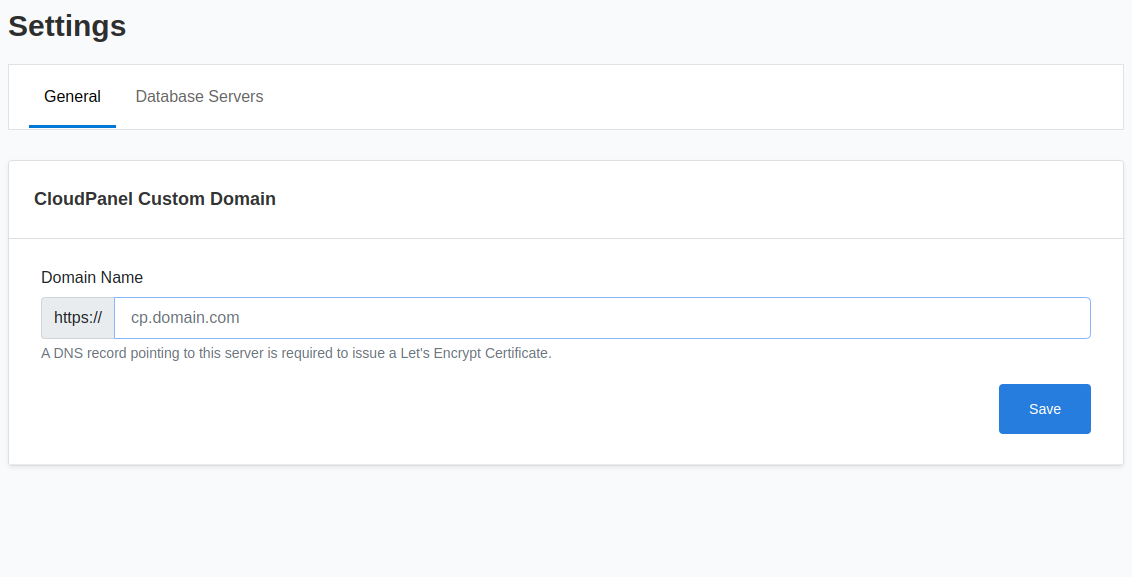Screen dimensions: 1132x577
Task: Select the cp.domain.com placeholder text
Action: [x=183, y=317]
